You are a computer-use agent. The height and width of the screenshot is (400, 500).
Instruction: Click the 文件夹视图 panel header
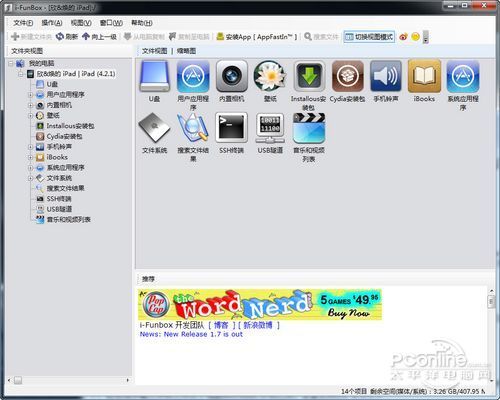pos(27,51)
